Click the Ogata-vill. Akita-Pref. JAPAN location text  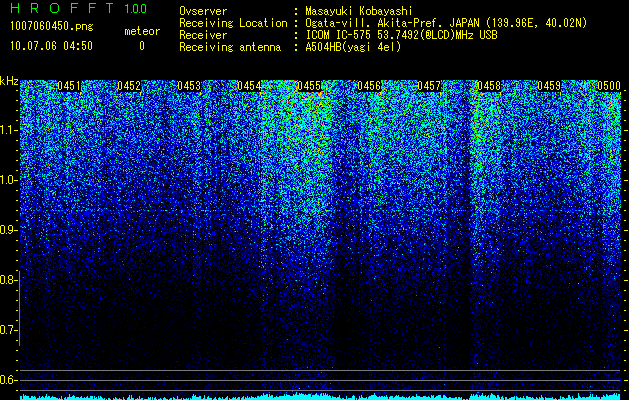tap(446, 23)
